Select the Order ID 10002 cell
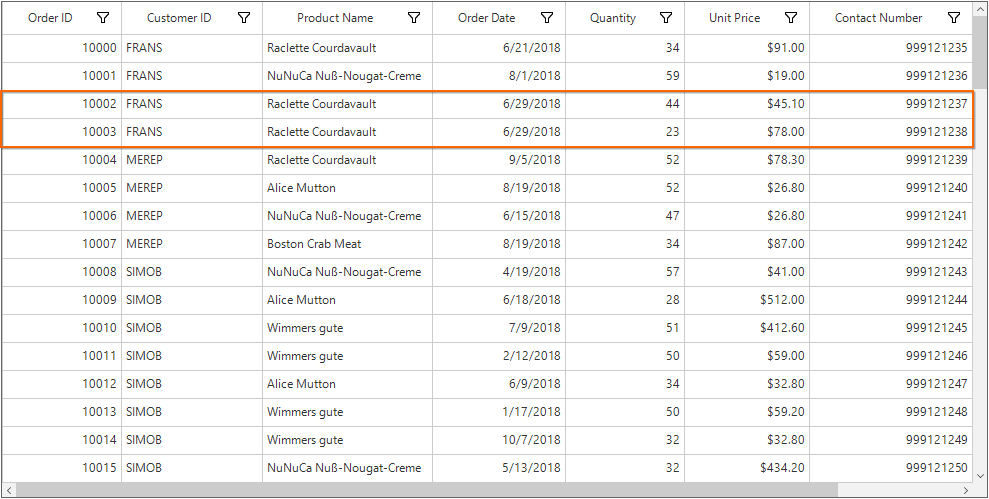The image size is (989, 499). coord(61,104)
